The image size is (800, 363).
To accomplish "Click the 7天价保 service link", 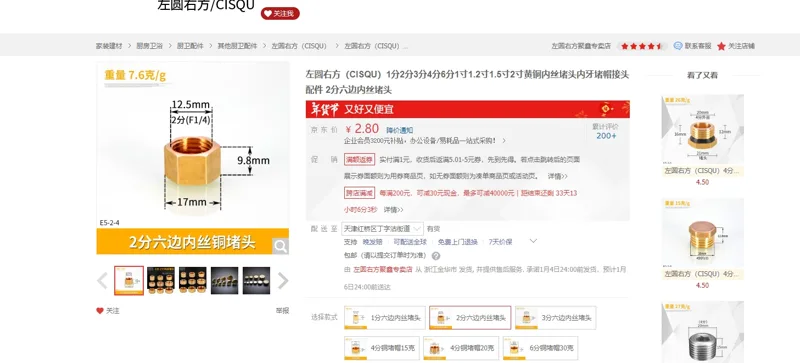I will [x=500, y=242].
